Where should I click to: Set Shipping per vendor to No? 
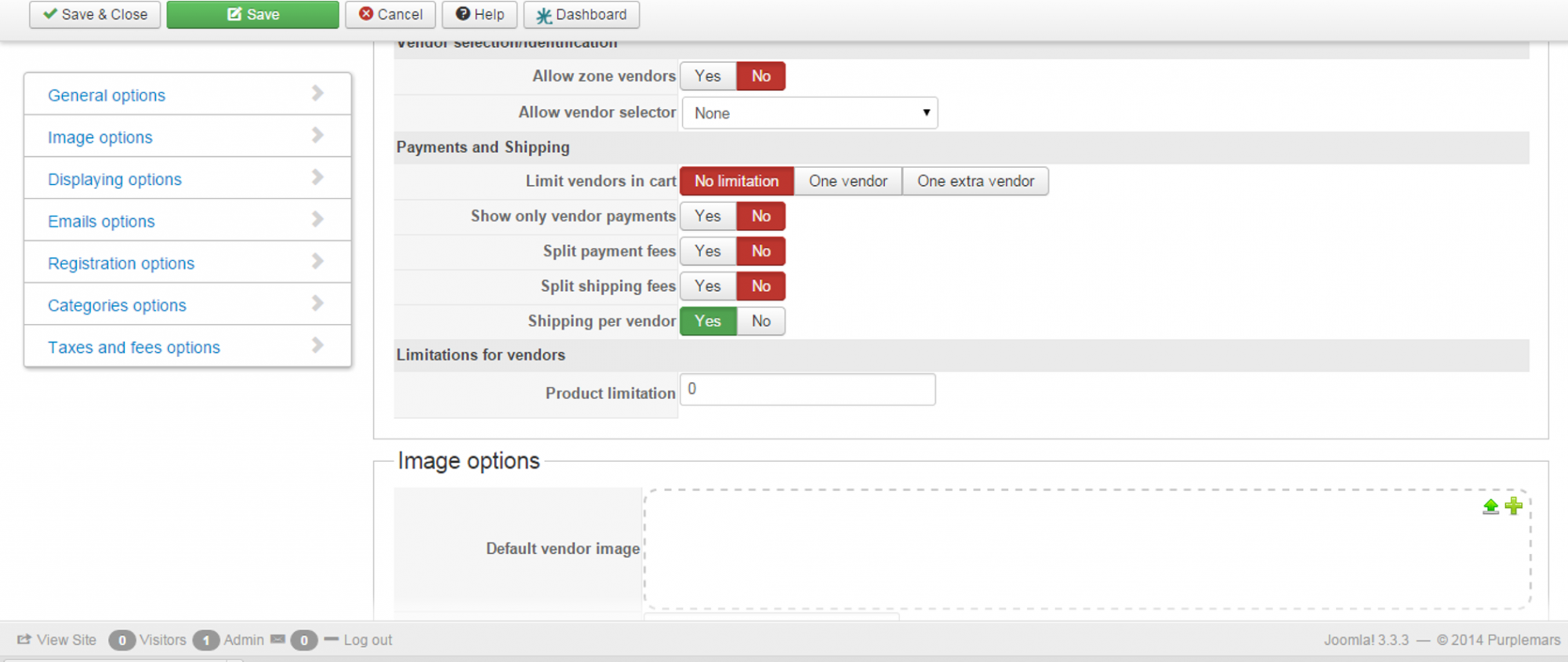760,321
